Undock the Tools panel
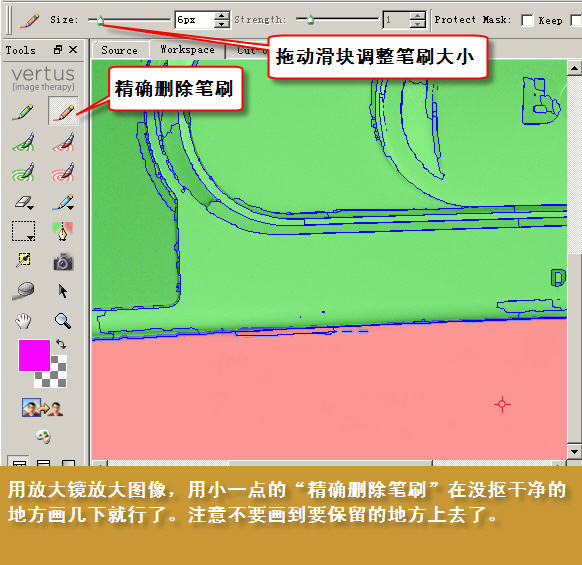The width and height of the screenshot is (582, 565). [58, 49]
